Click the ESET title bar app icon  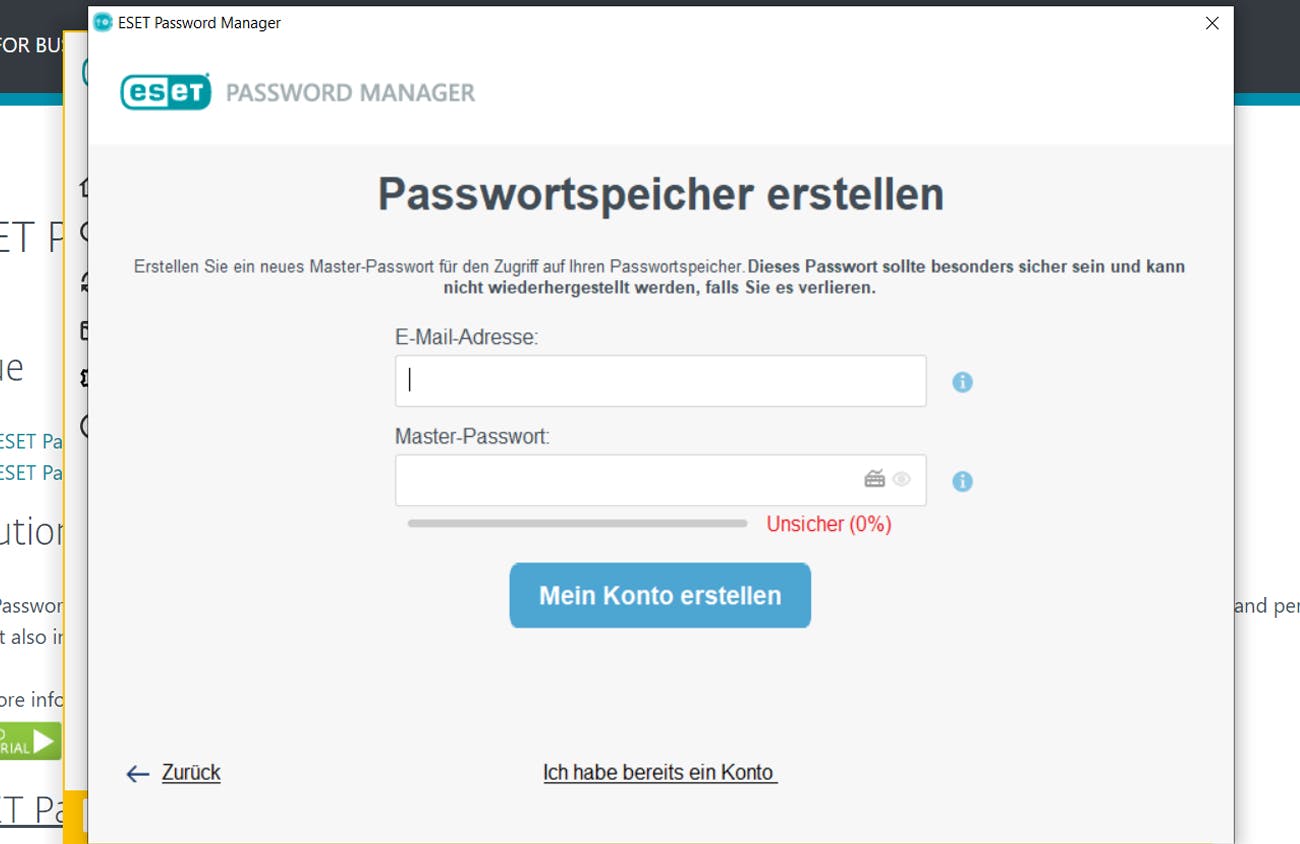click(102, 22)
